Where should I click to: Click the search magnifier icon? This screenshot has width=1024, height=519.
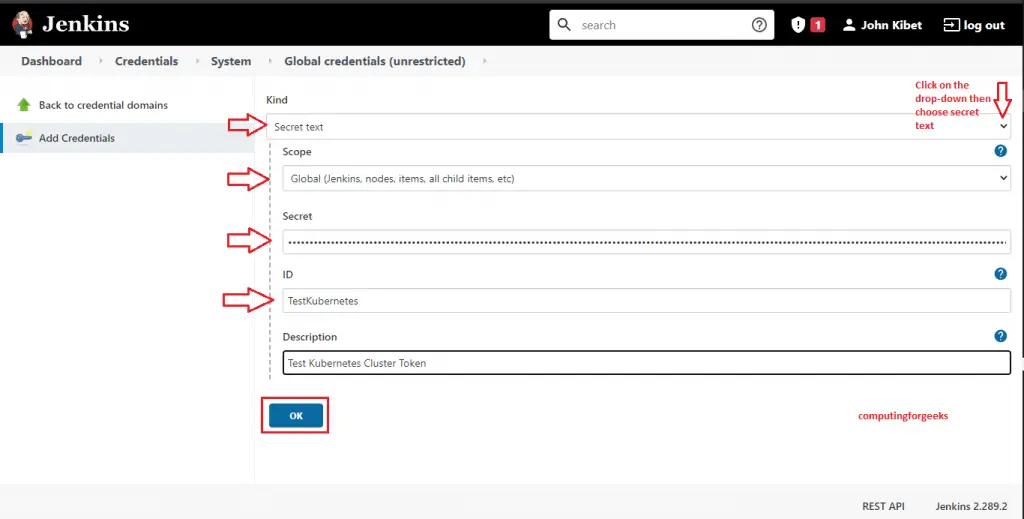(564, 25)
